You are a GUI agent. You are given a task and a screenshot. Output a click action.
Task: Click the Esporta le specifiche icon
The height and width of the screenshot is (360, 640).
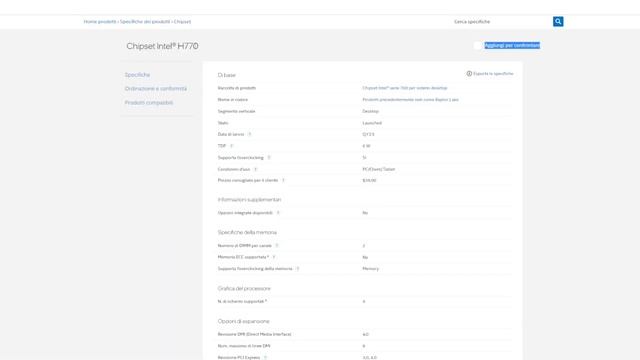pyautogui.click(x=469, y=74)
